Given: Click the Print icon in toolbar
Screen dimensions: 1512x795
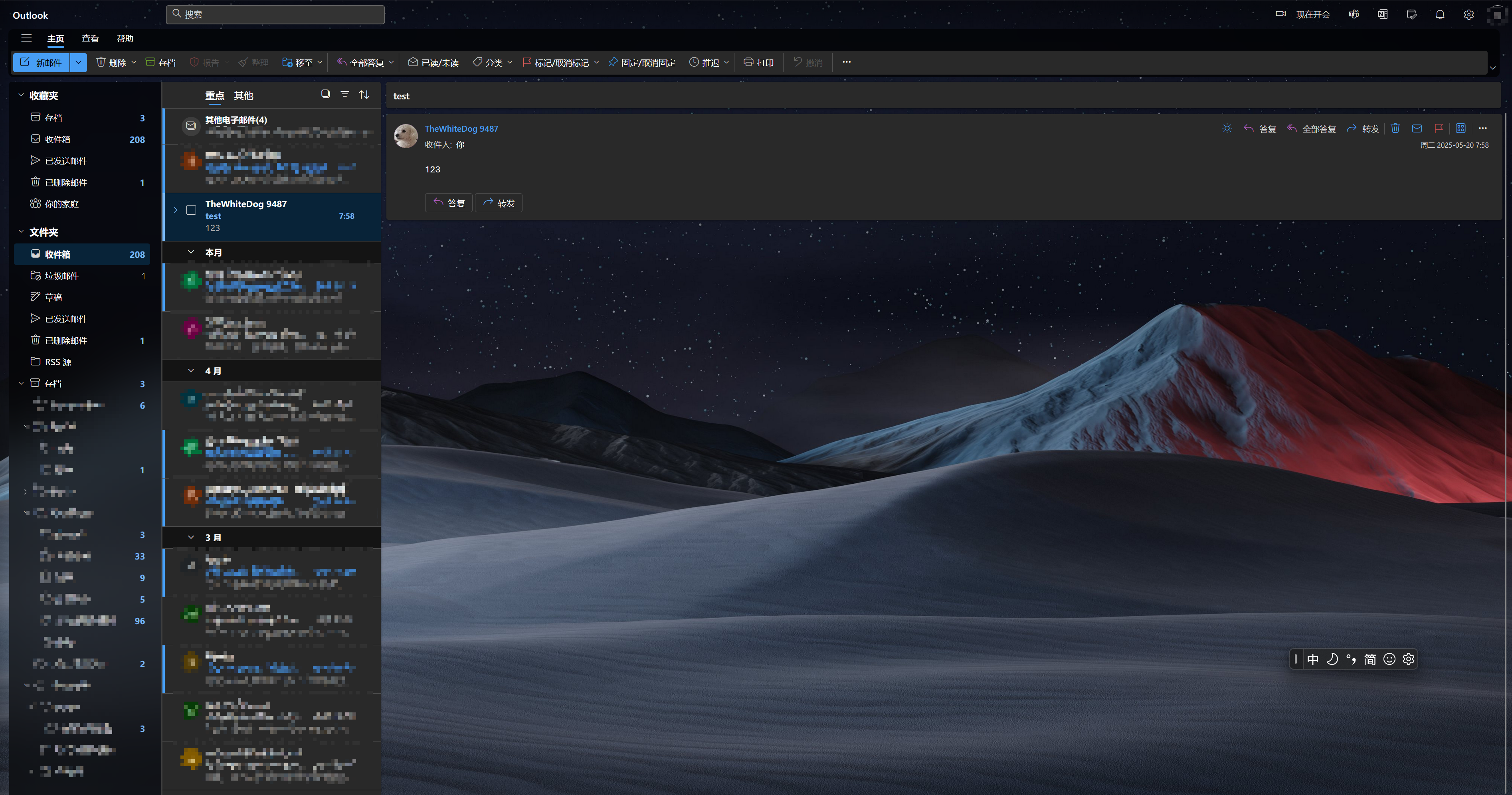Looking at the screenshot, I should click(x=748, y=62).
